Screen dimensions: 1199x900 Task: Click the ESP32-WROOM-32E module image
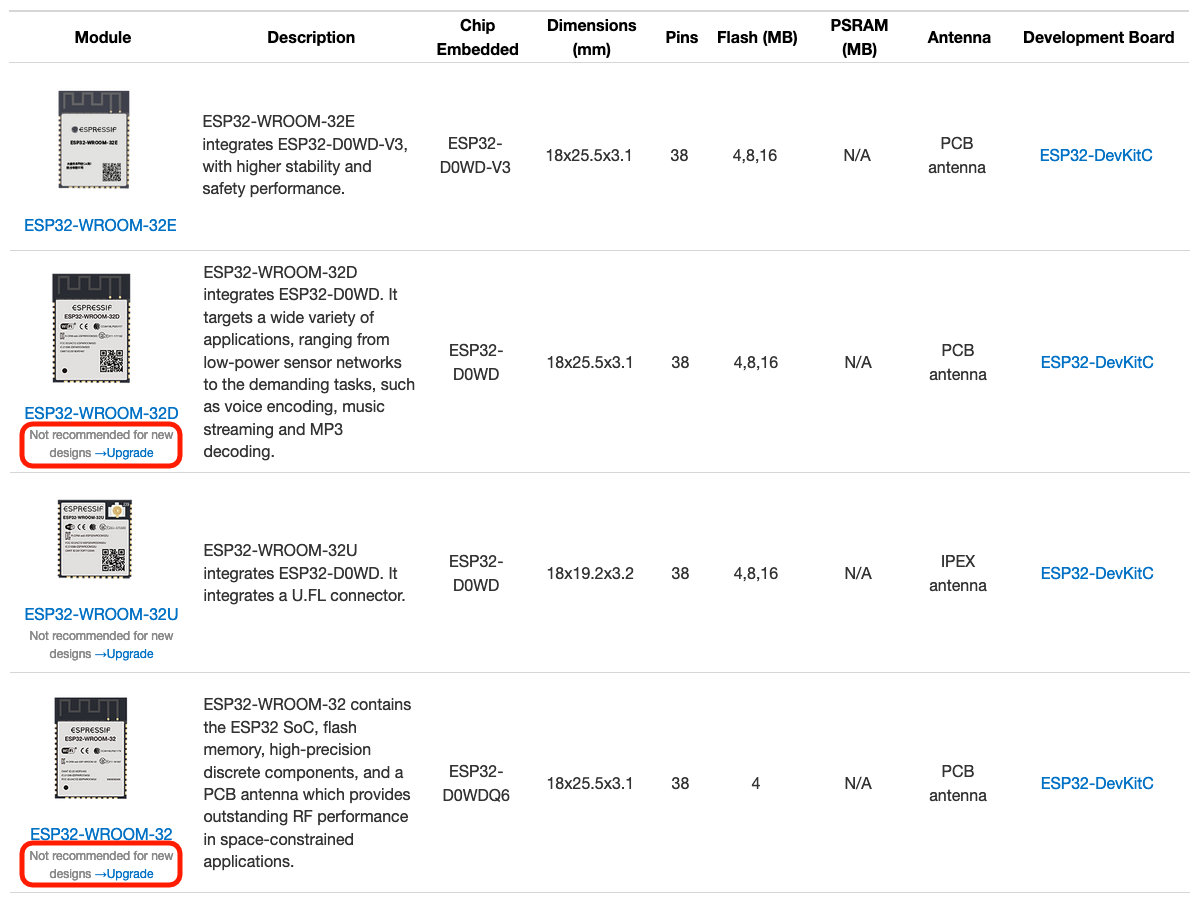tap(94, 139)
